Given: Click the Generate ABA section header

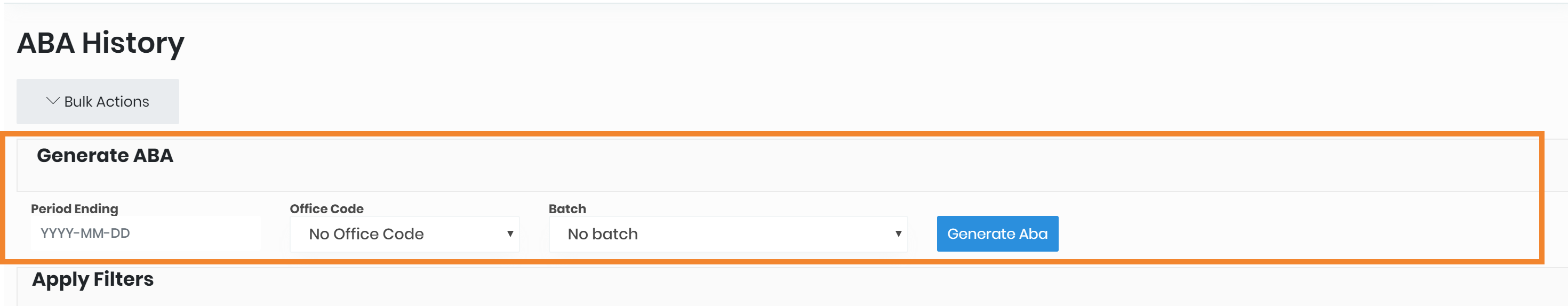Looking at the screenshot, I should tap(105, 156).
